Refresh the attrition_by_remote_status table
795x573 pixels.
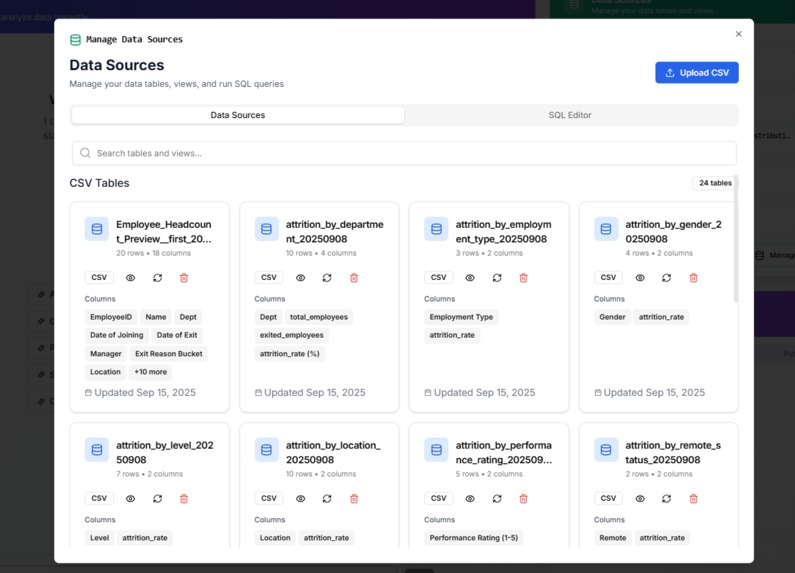[x=666, y=498]
